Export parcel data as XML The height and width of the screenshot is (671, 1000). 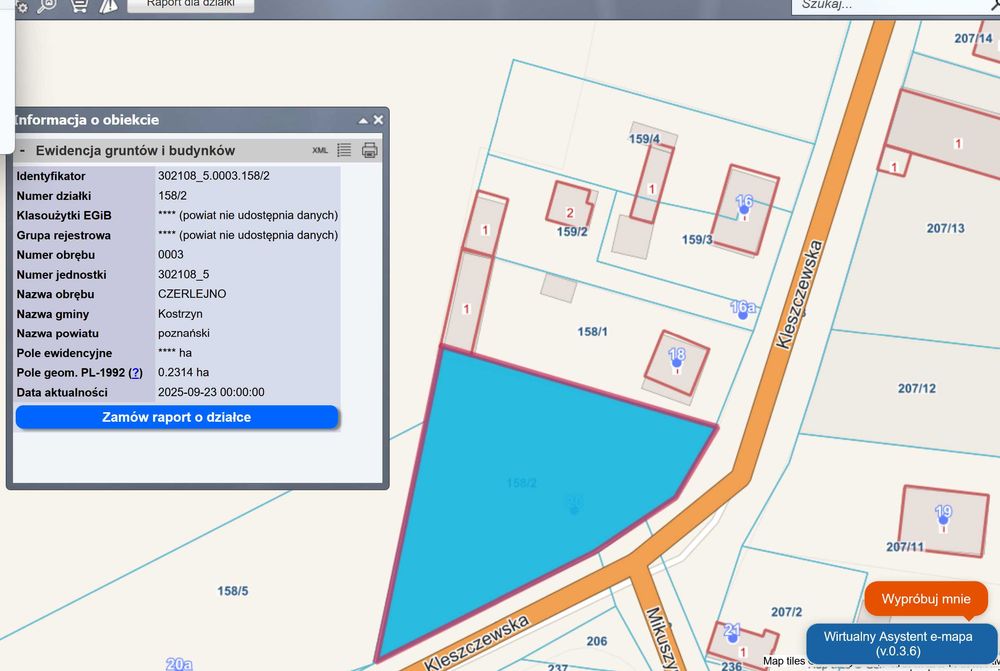pos(320,151)
